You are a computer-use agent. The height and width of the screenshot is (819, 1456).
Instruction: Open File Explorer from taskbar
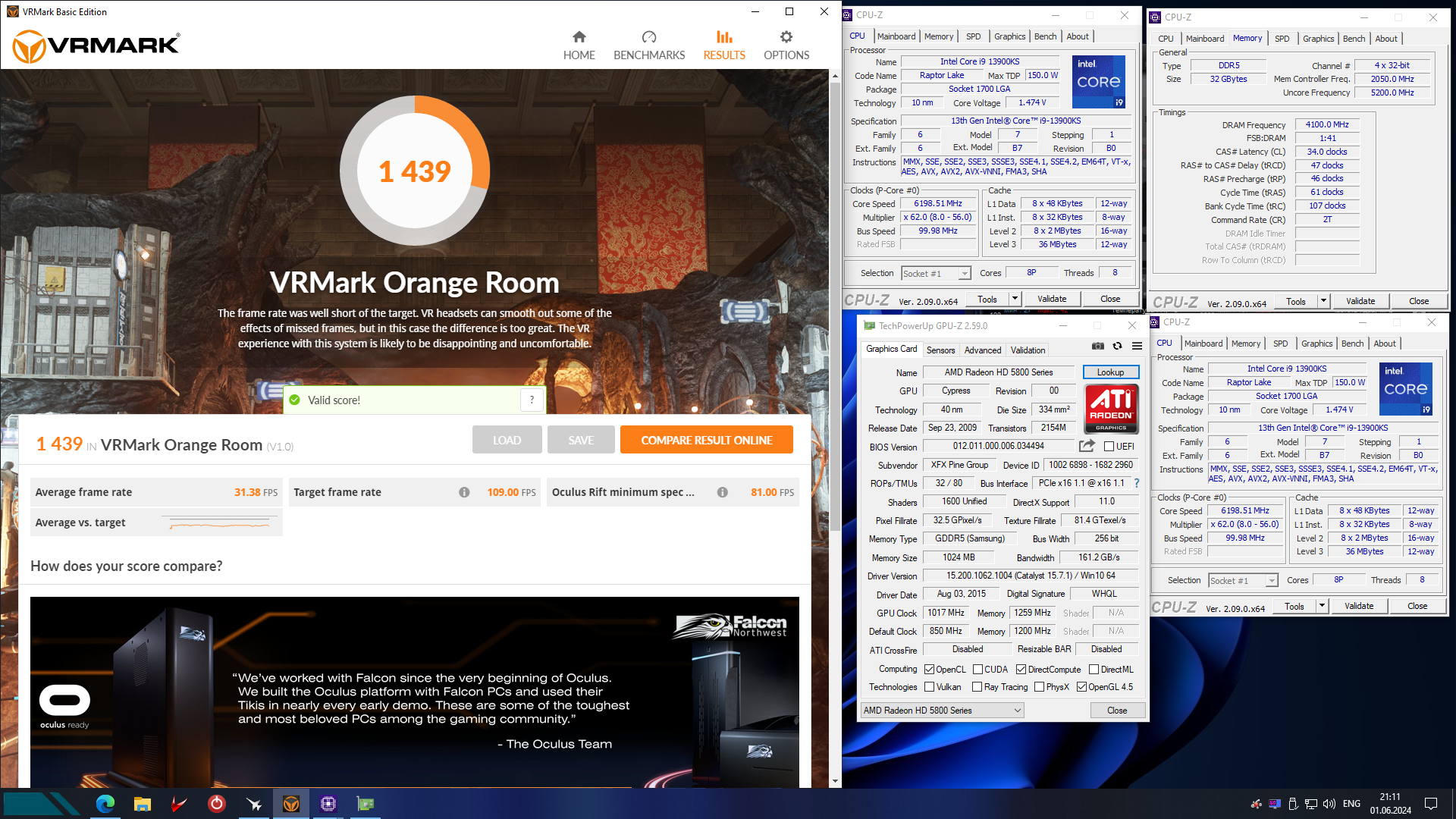click(143, 804)
